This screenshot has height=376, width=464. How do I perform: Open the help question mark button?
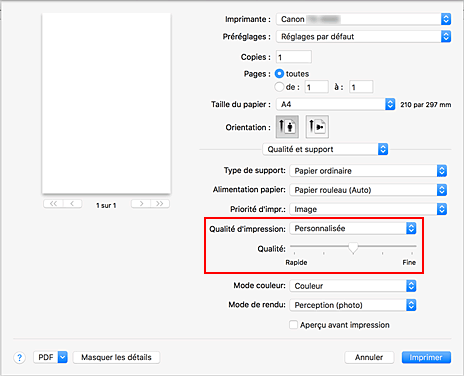(20, 358)
